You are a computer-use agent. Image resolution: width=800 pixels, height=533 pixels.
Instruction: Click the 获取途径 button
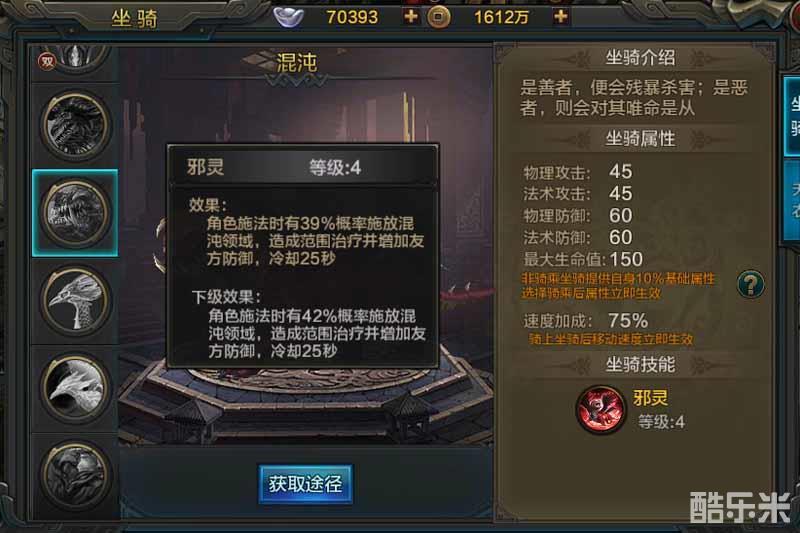(305, 484)
